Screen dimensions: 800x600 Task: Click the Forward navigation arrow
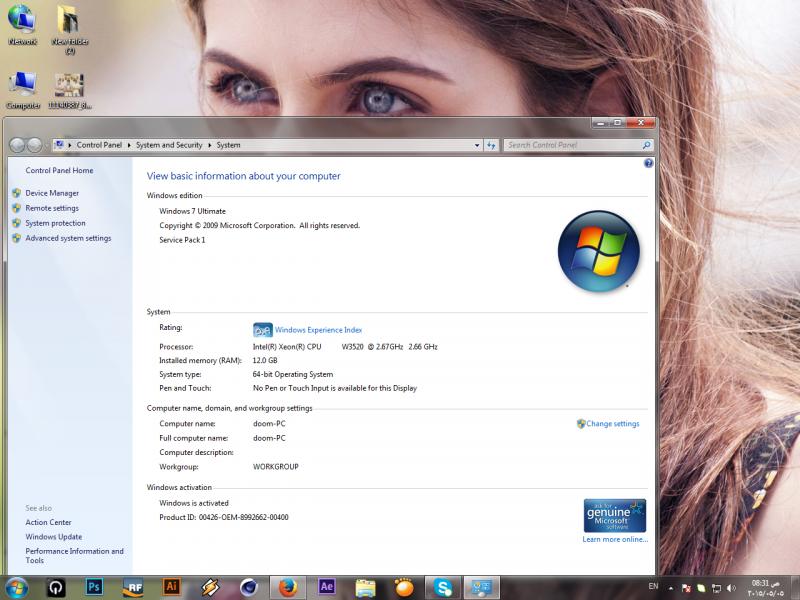[34, 145]
